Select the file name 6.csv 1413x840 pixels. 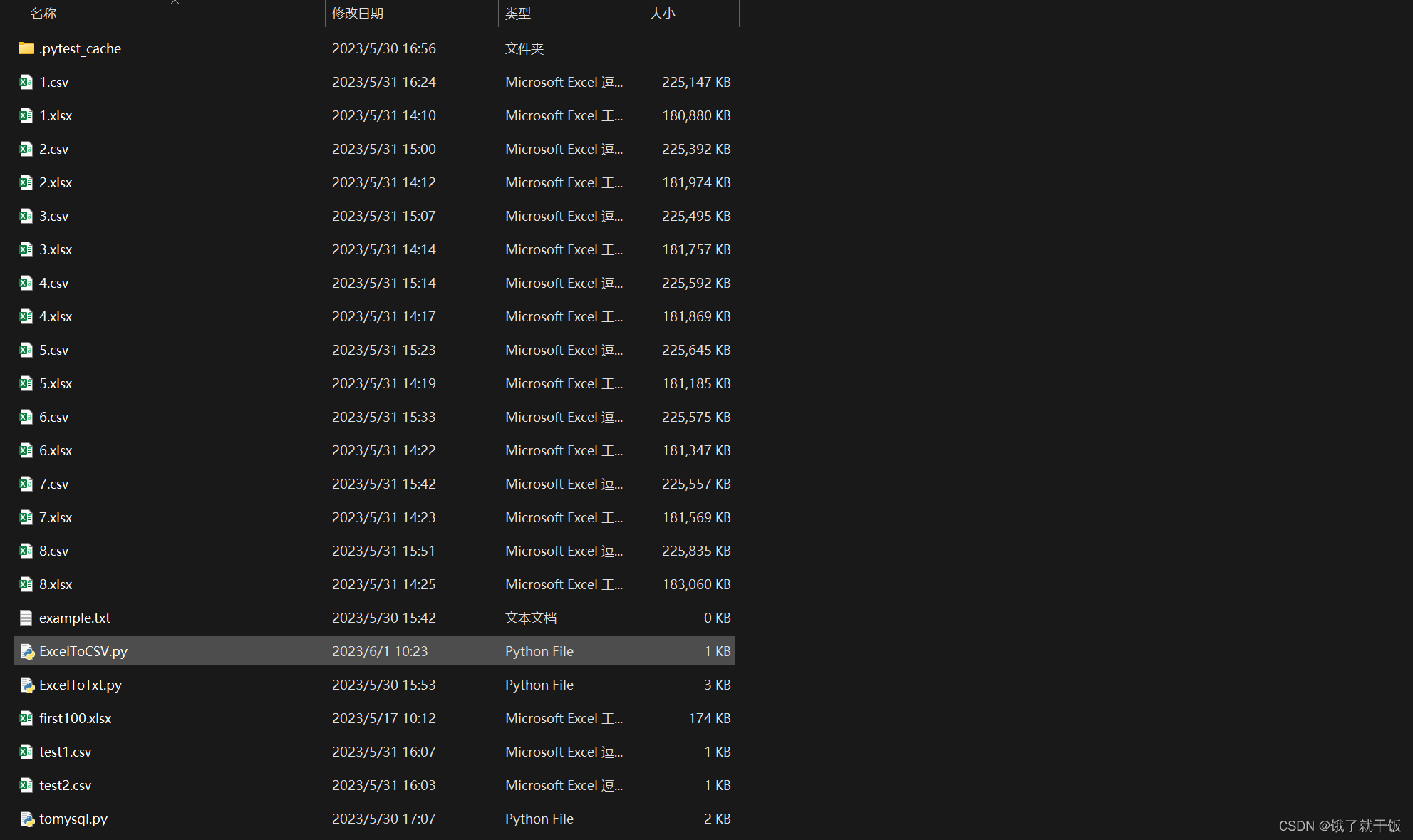click(54, 417)
